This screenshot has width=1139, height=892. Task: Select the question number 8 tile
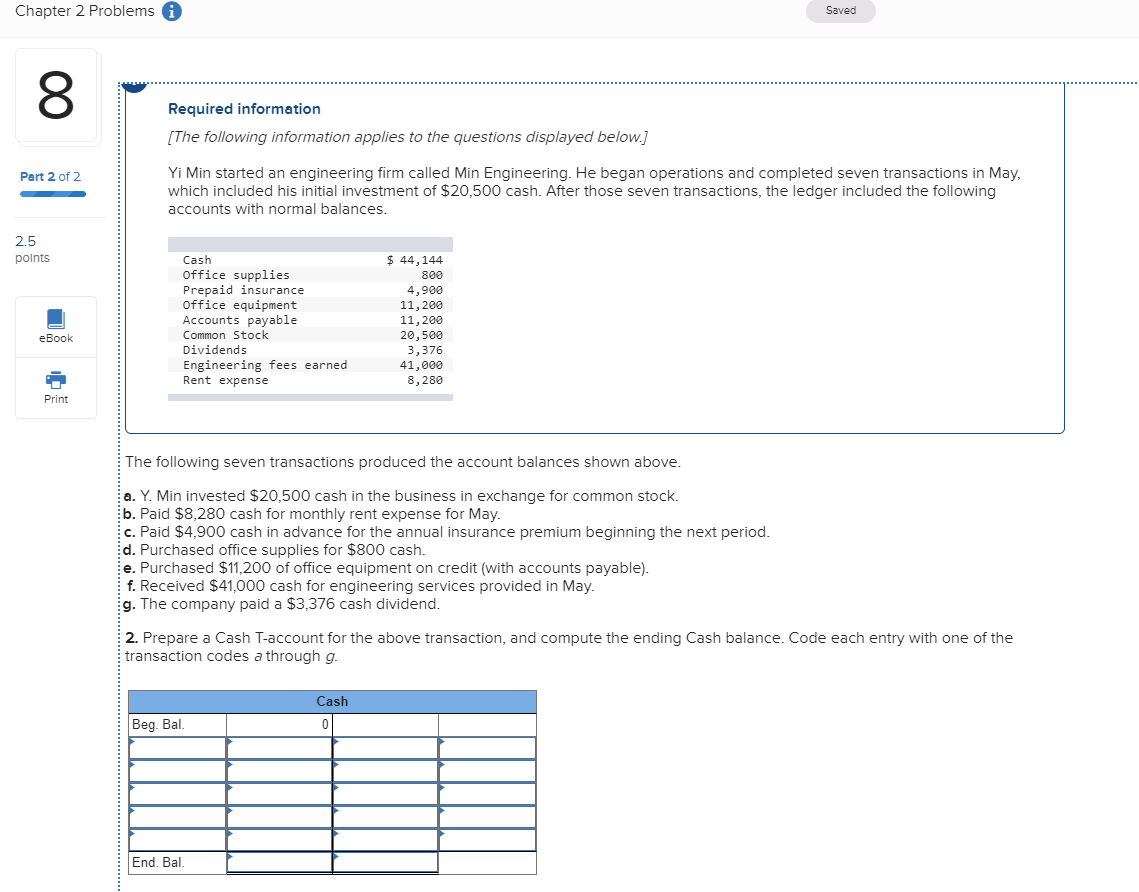(x=55, y=96)
